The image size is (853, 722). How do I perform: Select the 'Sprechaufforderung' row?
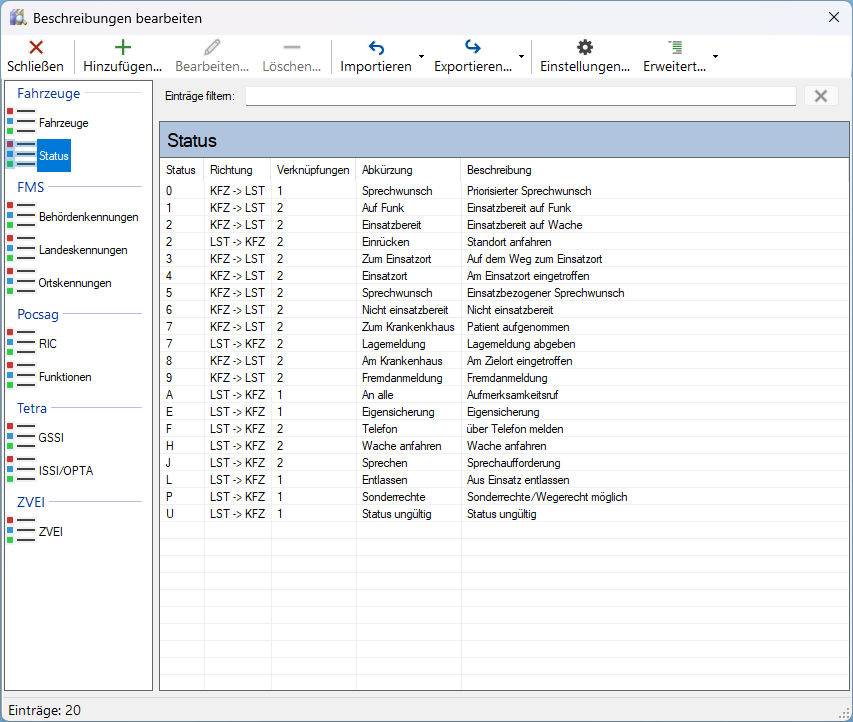(504, 463)
